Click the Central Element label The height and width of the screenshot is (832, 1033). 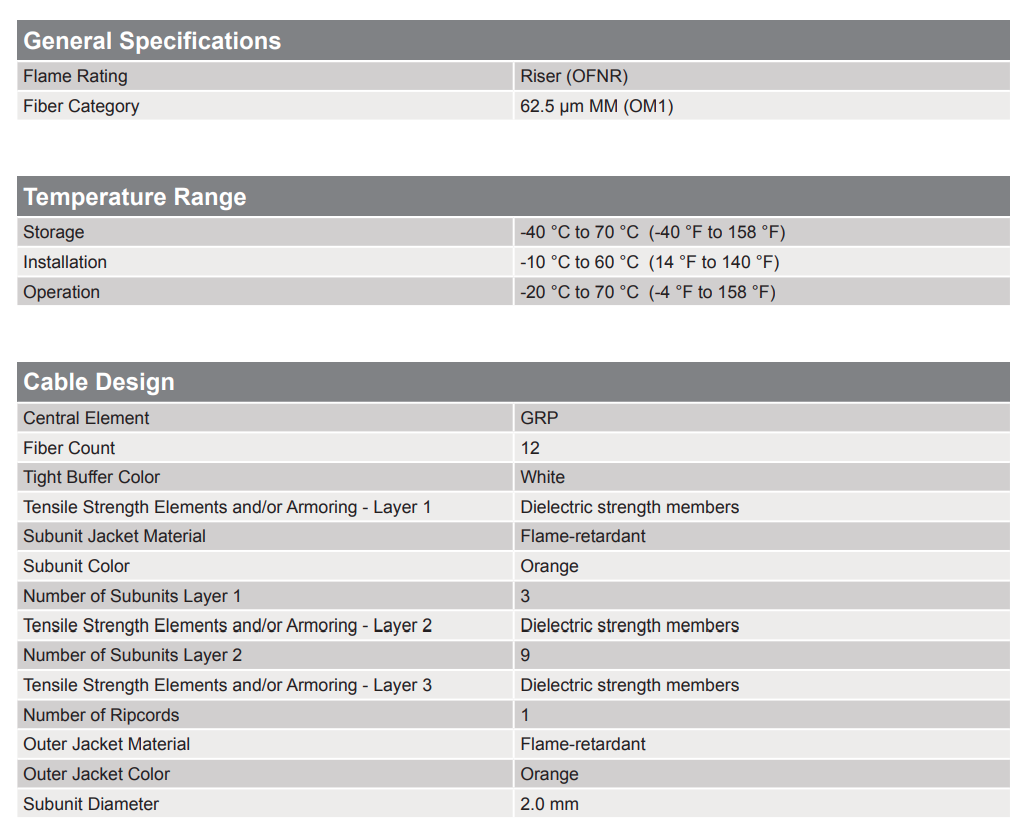click(x=86, y=418)
